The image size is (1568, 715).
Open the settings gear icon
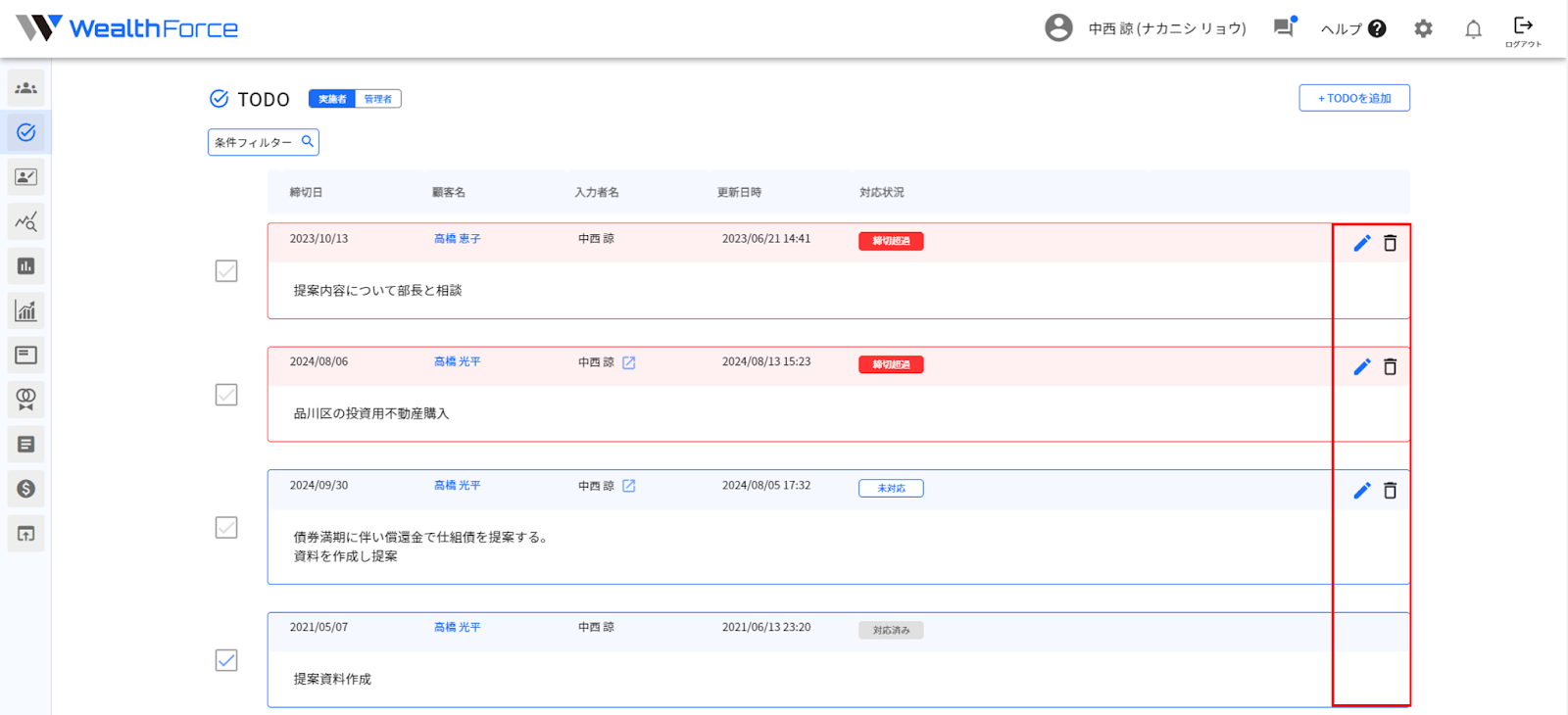[1423, 28]
